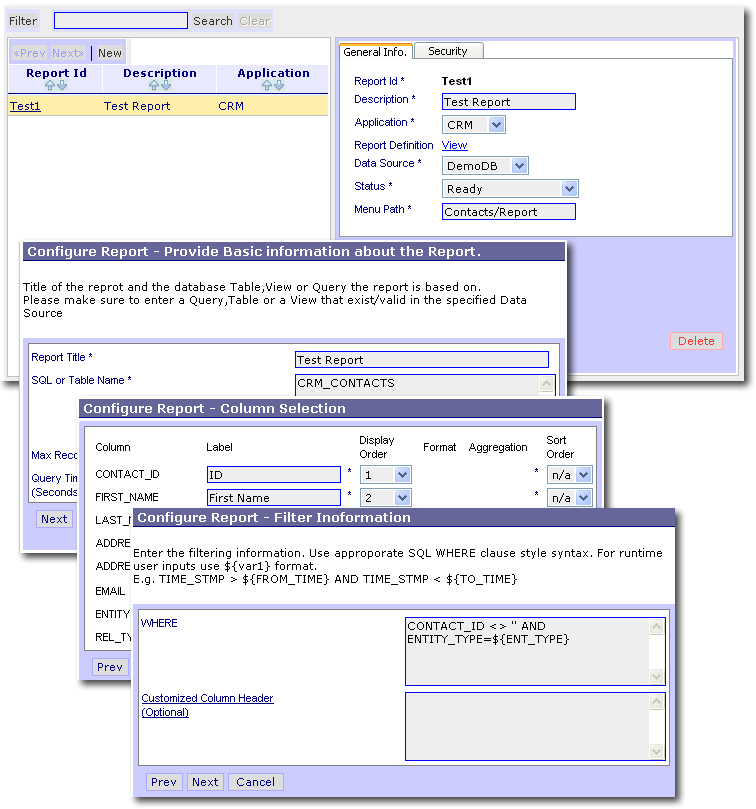Open CONTACT_ID Sort Order dropdown

pyautogui.click(x=583, y=475)
